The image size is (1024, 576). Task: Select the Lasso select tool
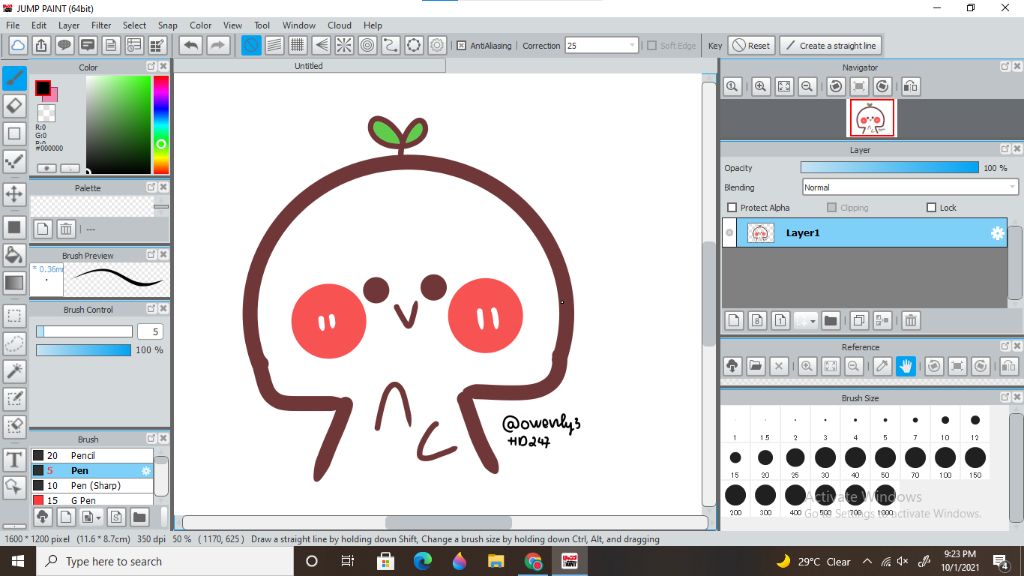click(14, 344)
